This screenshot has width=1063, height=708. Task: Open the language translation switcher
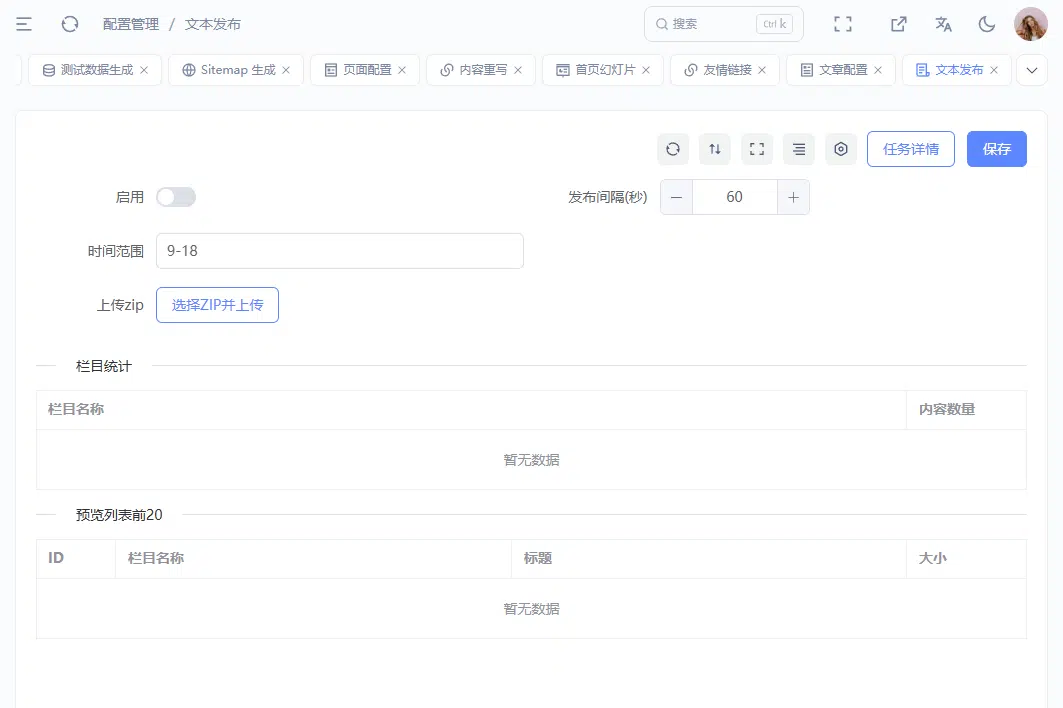click(x=943, y=24)
